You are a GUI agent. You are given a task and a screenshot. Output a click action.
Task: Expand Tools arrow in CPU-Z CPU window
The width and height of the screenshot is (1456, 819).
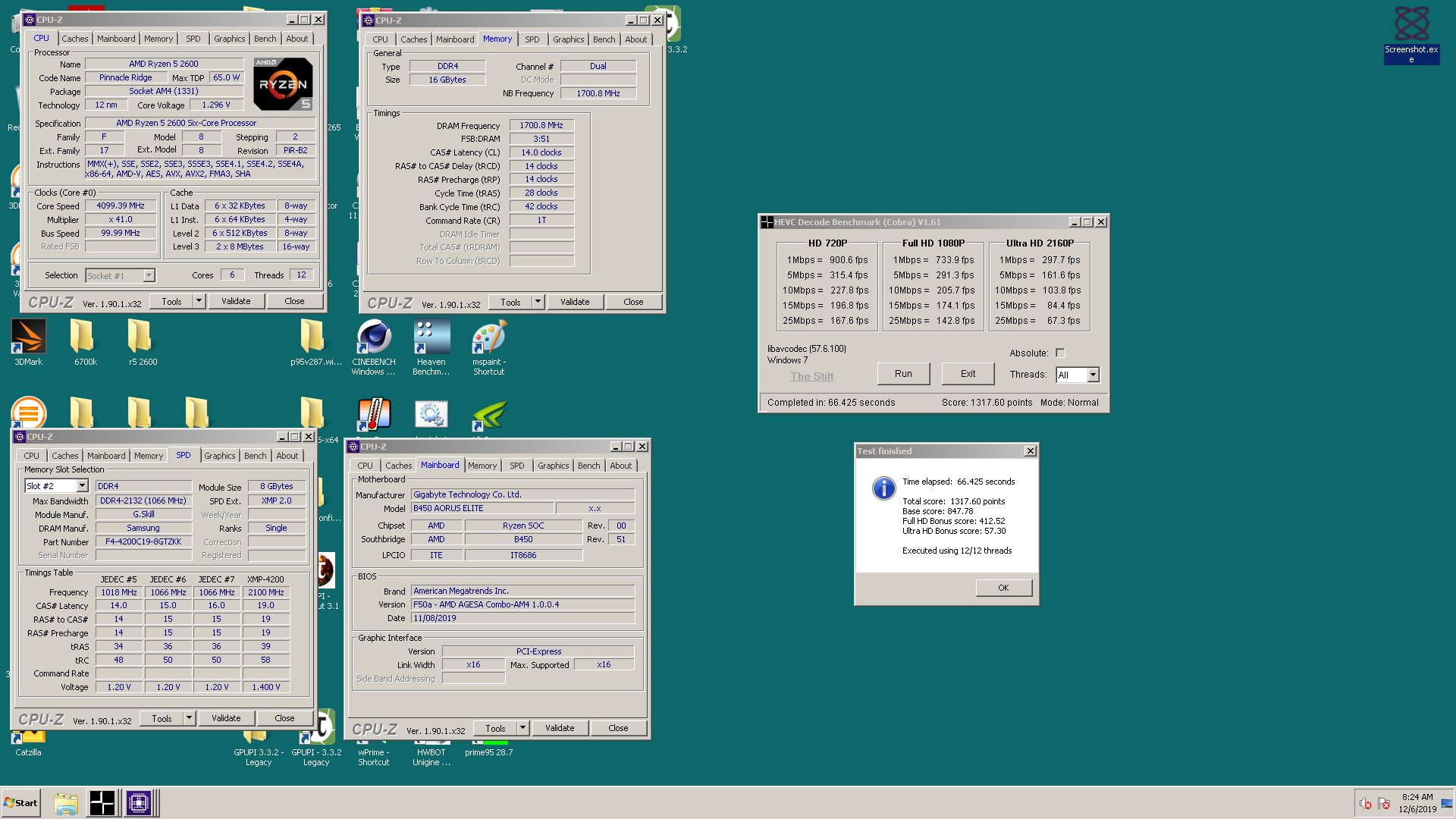pyautogui.click(x=199, y=301)
